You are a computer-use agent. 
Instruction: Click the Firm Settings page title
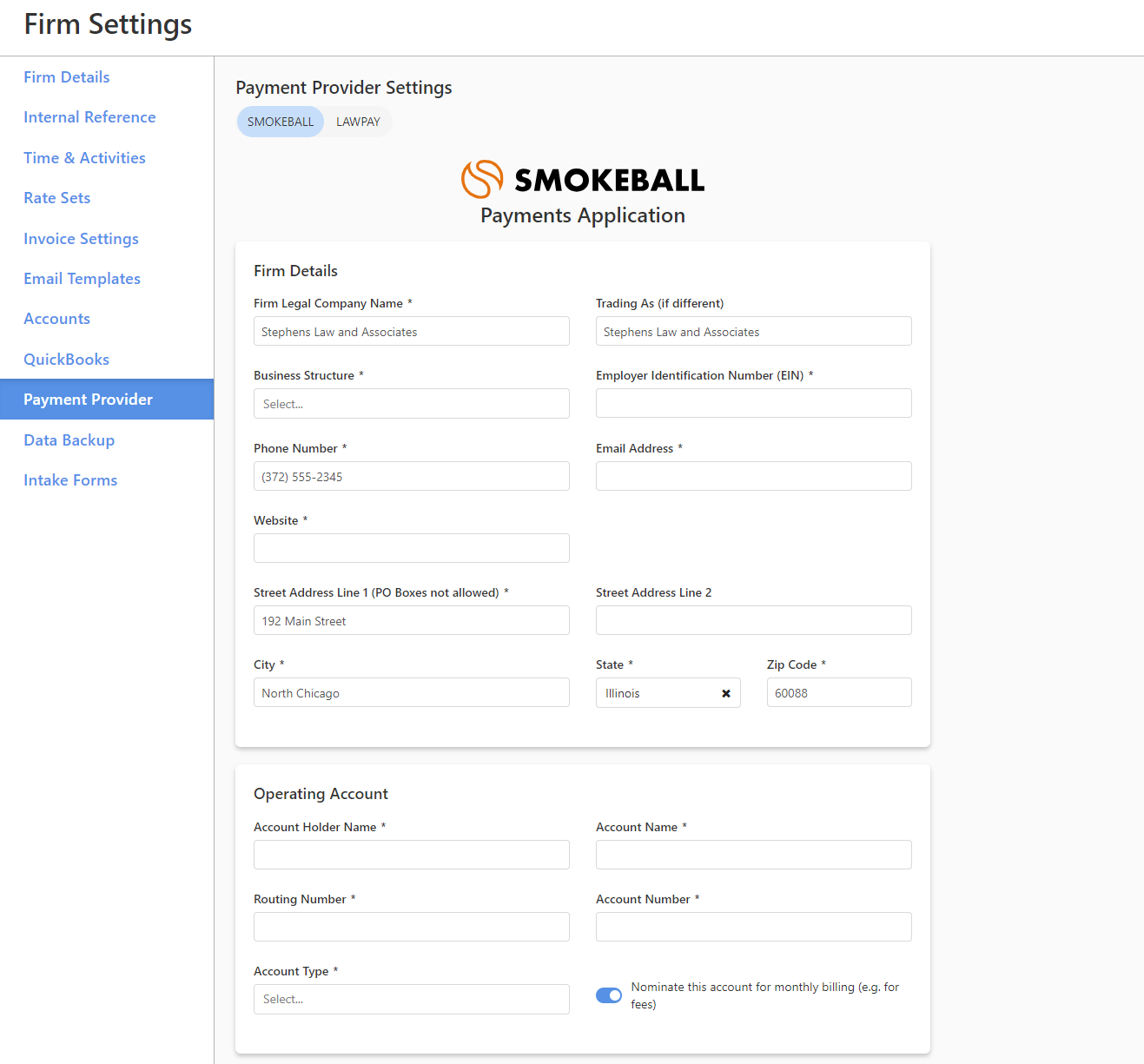point(108,24)
